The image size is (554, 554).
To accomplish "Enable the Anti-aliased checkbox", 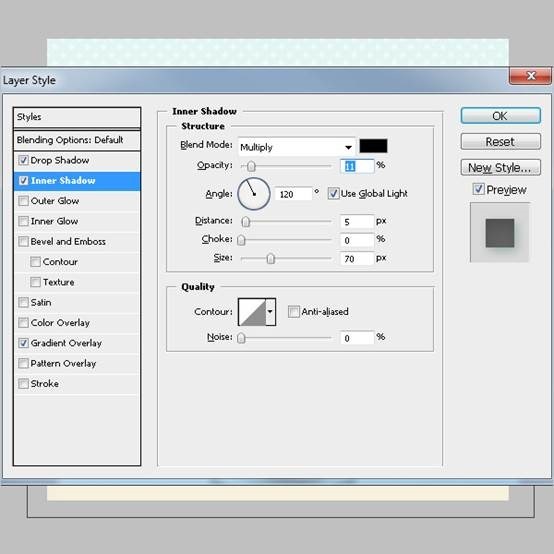I will [x=293, y=312].
